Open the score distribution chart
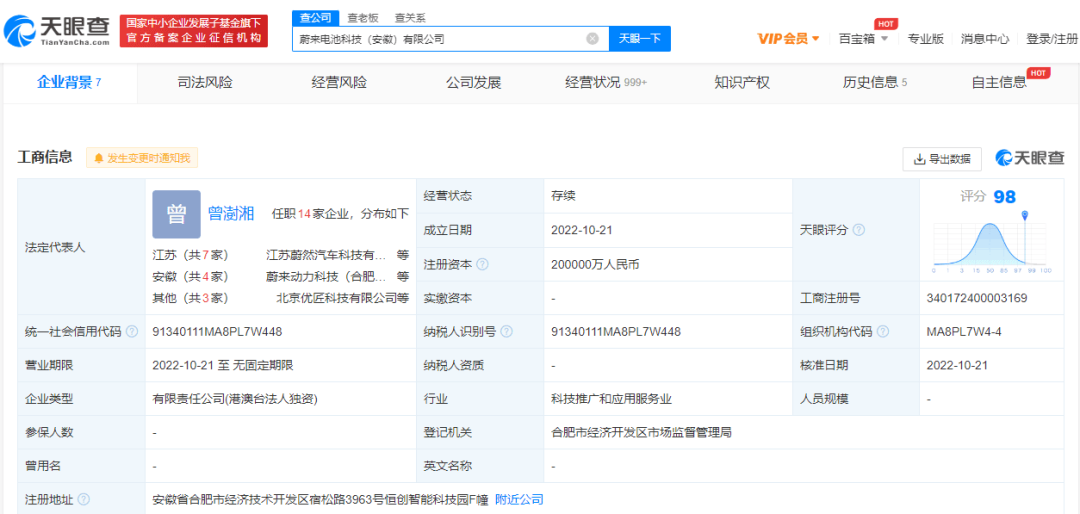 click(990, 243)
